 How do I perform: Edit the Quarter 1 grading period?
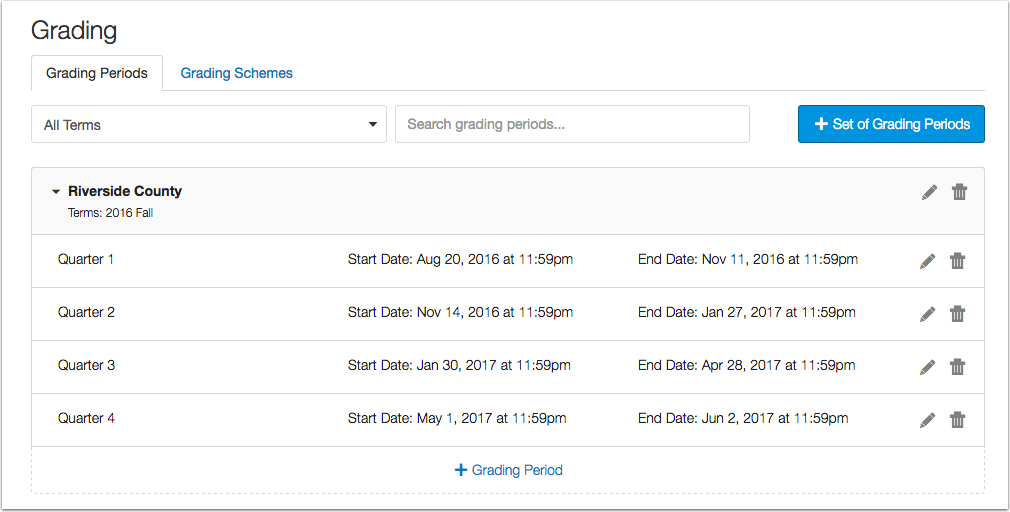coord(927,261)
